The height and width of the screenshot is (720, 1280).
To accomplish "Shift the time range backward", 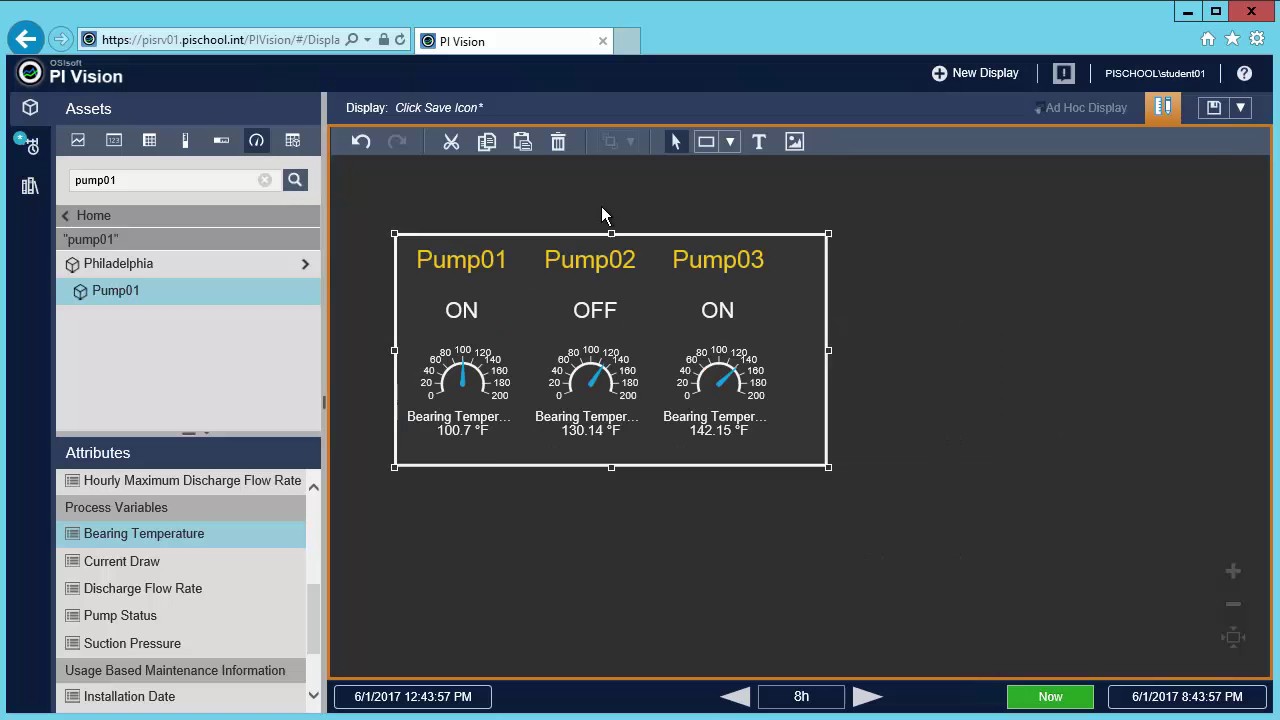I will coord(735,697).
